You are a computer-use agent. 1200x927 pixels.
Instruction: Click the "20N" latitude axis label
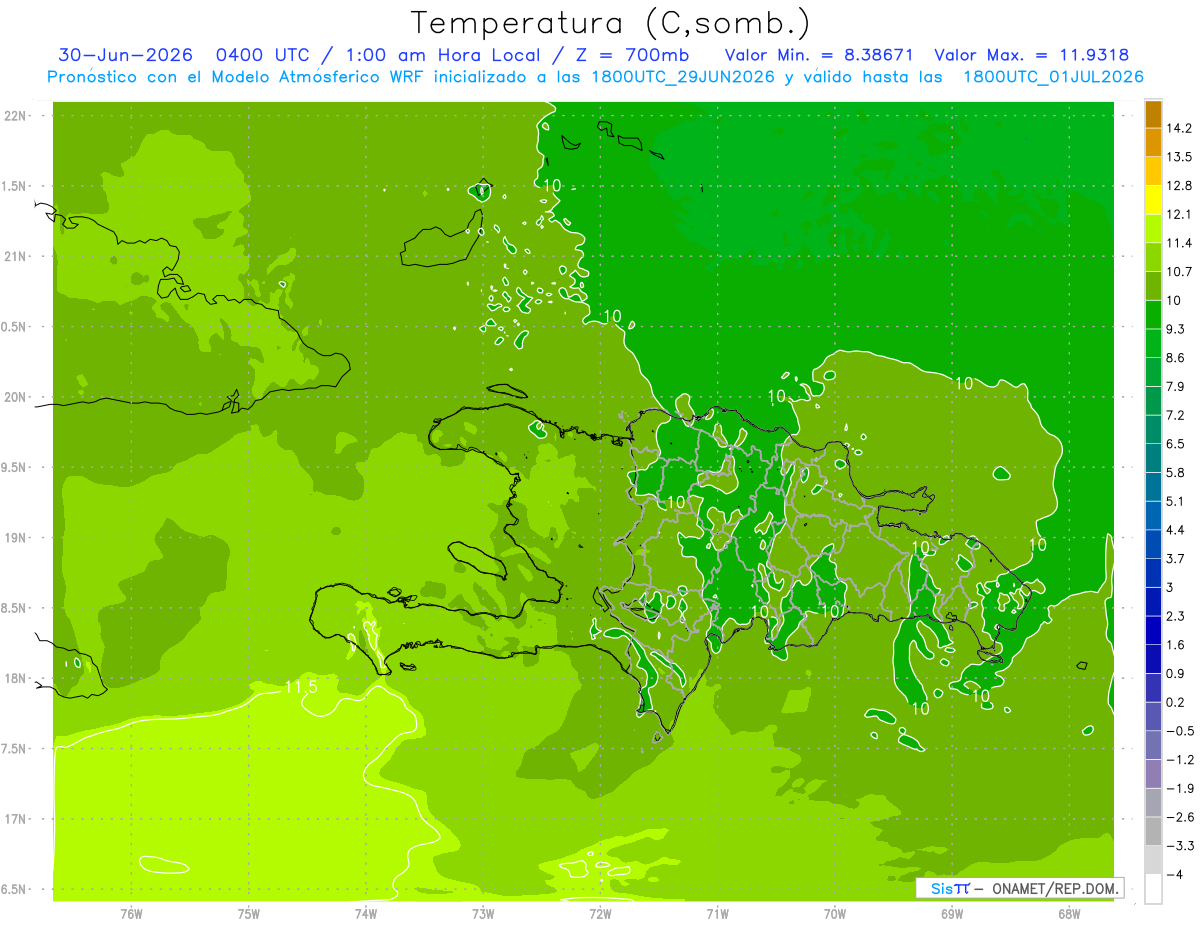16,397
